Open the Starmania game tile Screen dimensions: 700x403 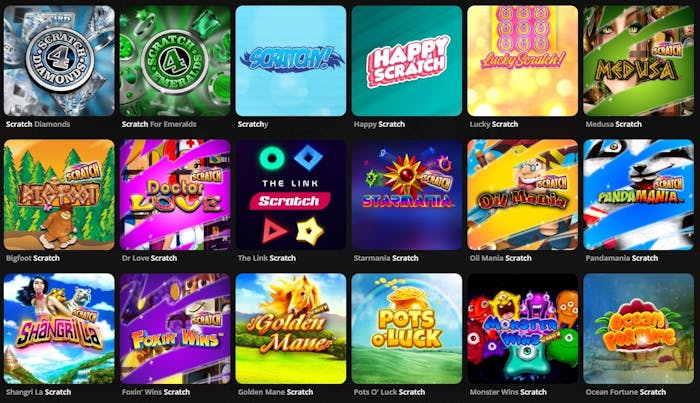point(407,195)
